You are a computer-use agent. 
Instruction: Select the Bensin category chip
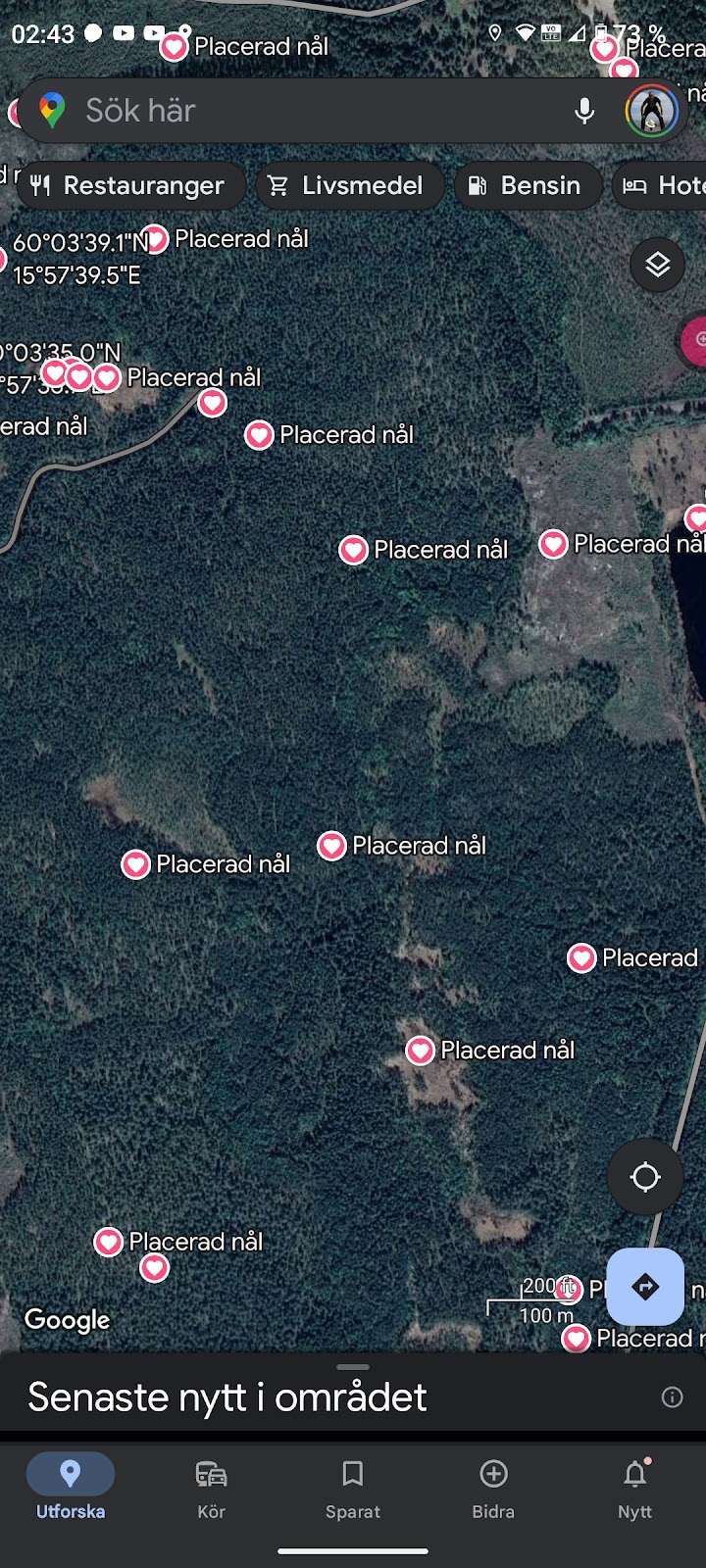pyautogui.click(x=528, y=185)
